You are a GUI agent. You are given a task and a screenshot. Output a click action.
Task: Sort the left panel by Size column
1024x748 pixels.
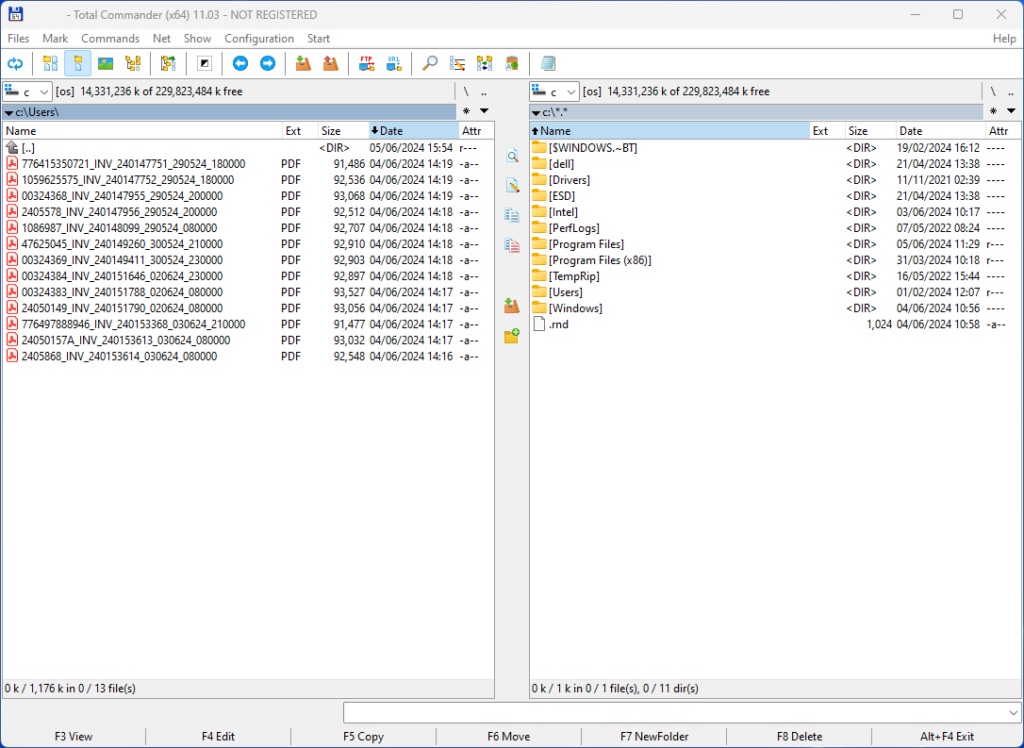click(x=344, y=131)
